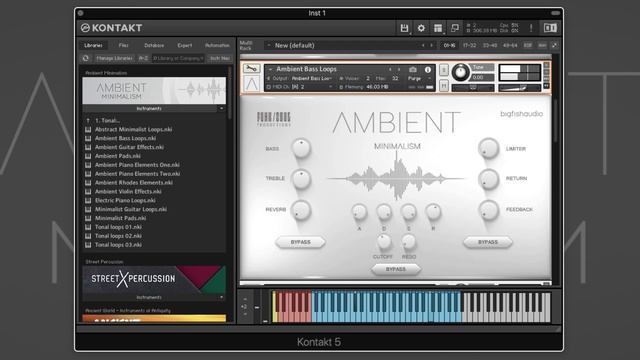Click the BASS knob
640x360 pixels.
click(x=301, y=148)
